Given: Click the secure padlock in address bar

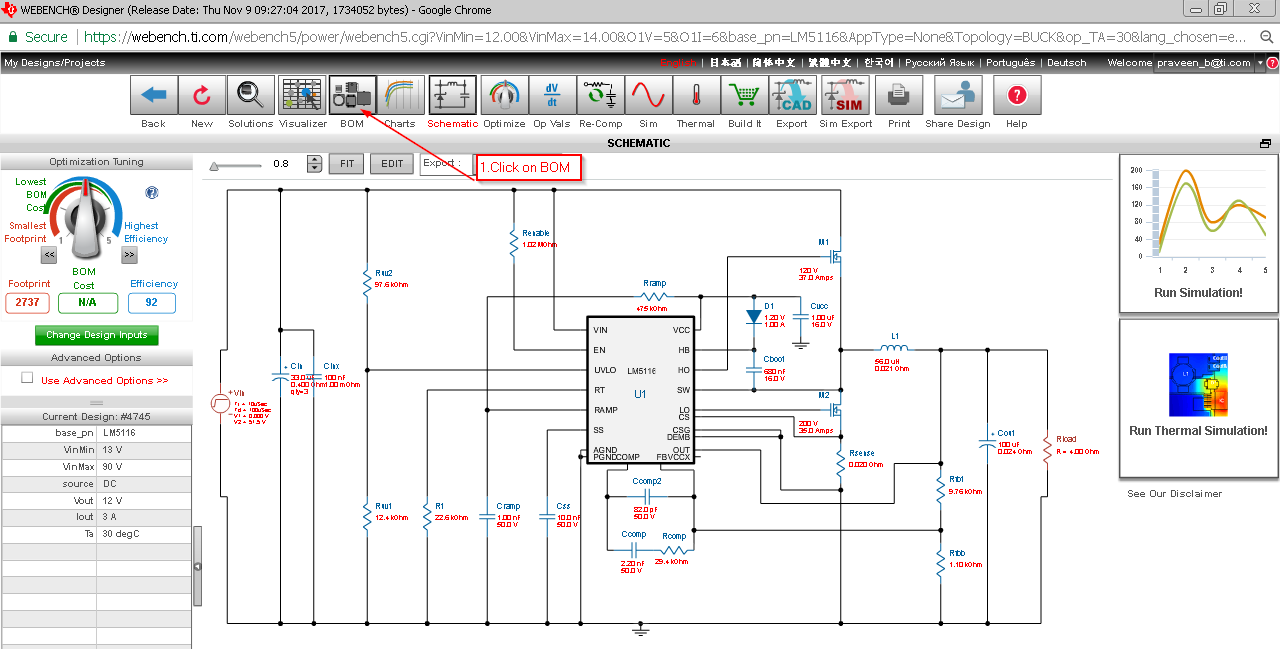Looking at the screenshot, I should point(12,37).
